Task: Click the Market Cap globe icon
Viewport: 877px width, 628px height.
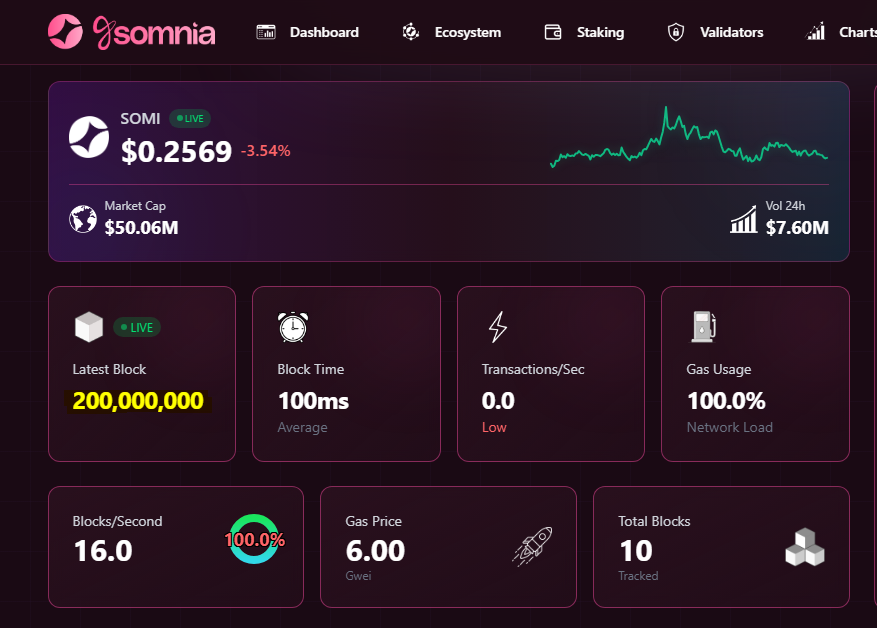Action: pyautogui.click(x=83, y=219)
